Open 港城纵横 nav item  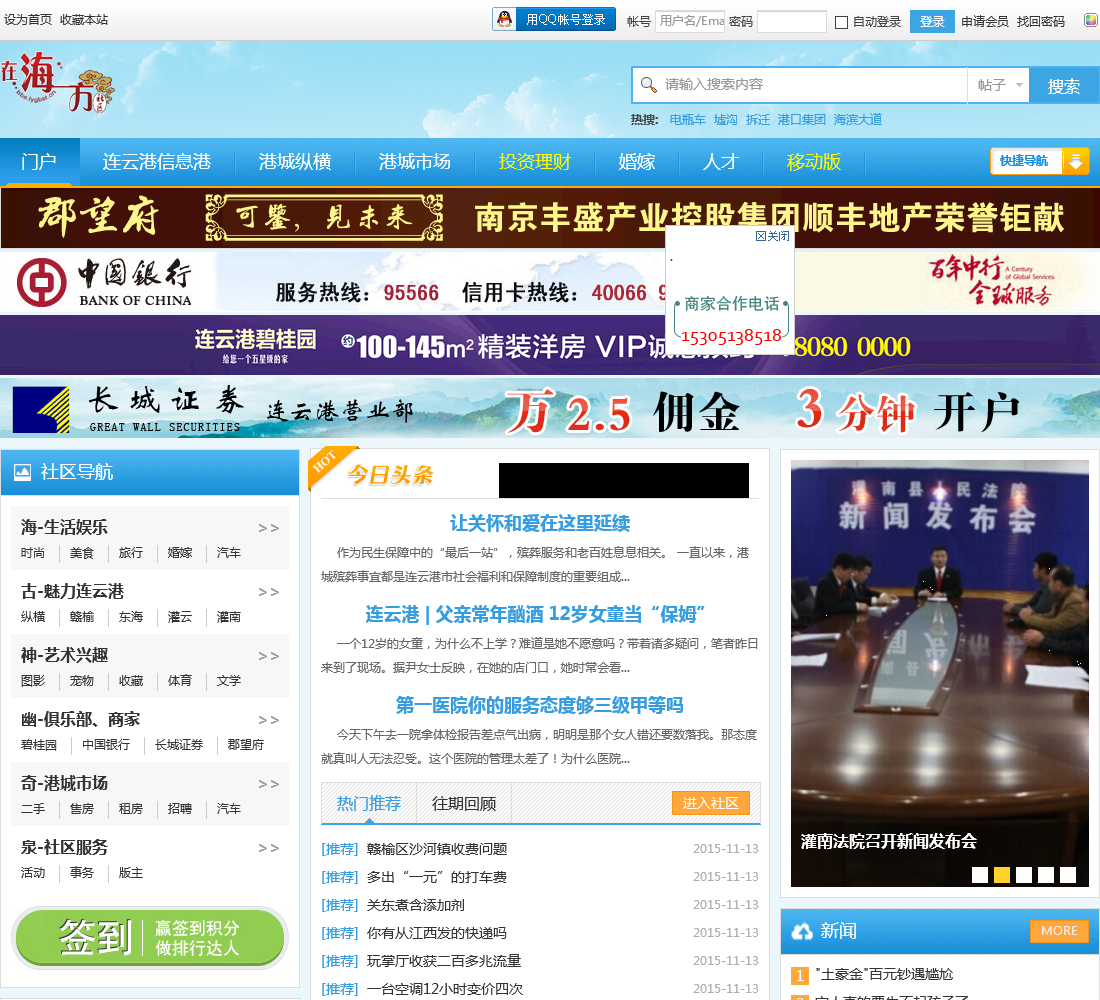coord(295,162)
